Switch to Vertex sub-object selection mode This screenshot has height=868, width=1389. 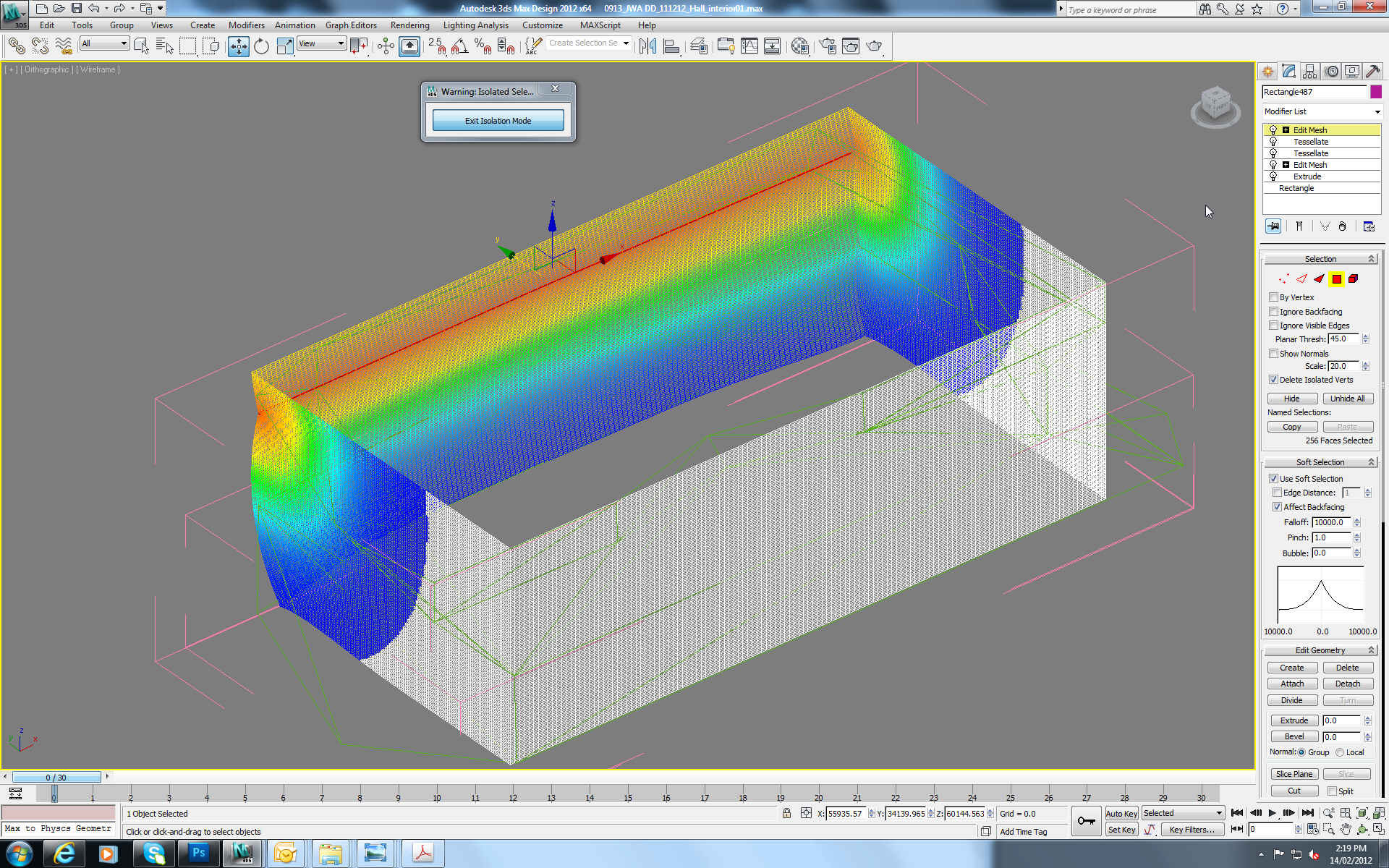pos(1283,279)
